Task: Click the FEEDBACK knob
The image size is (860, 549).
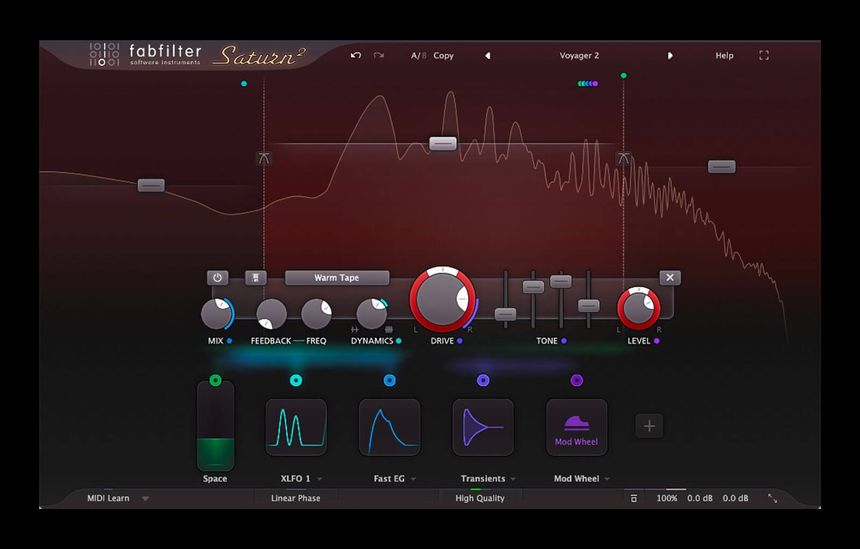Action: pos(271,314)
